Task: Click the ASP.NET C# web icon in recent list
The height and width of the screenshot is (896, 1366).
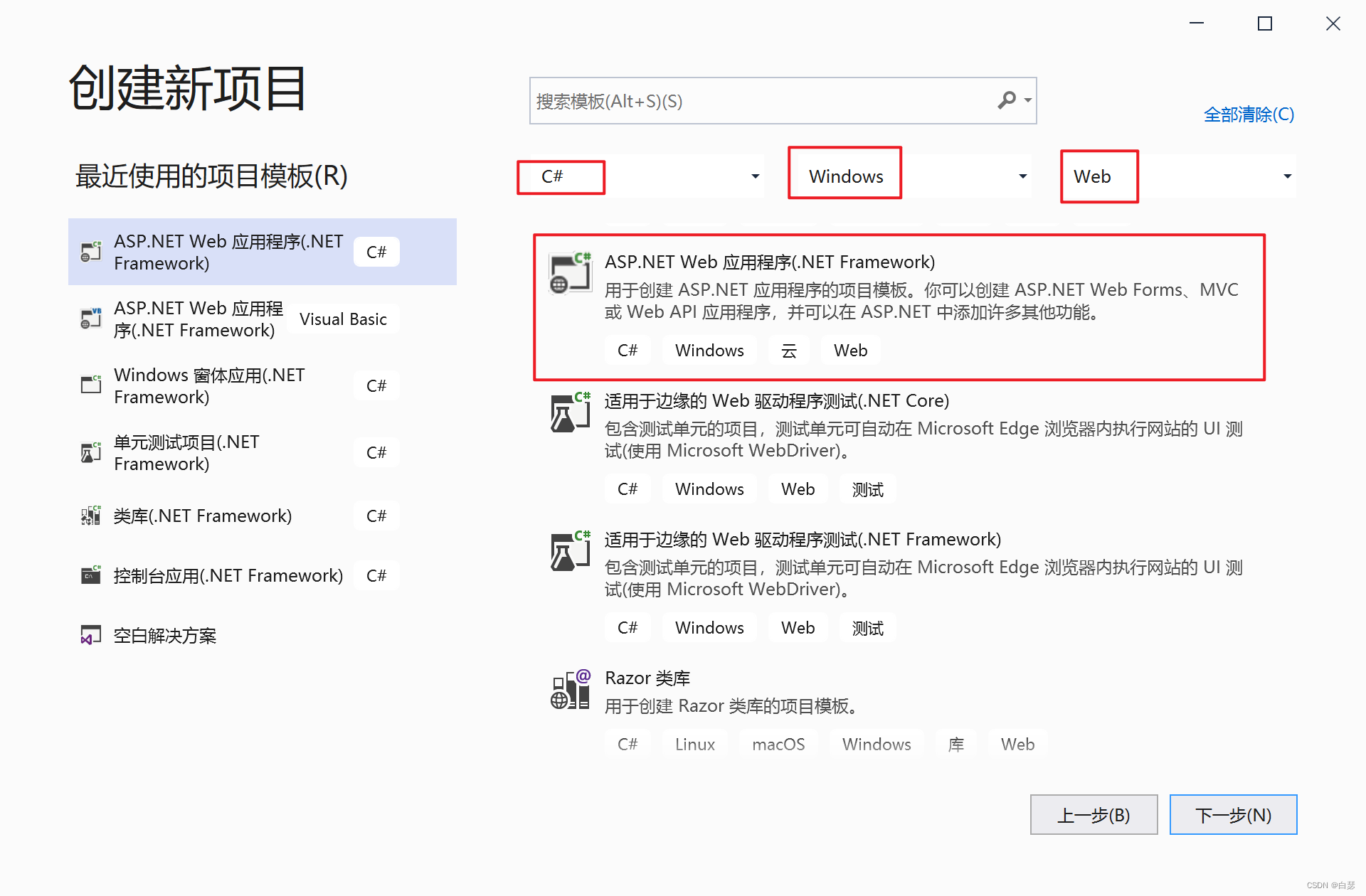Action: pos(91,252)
